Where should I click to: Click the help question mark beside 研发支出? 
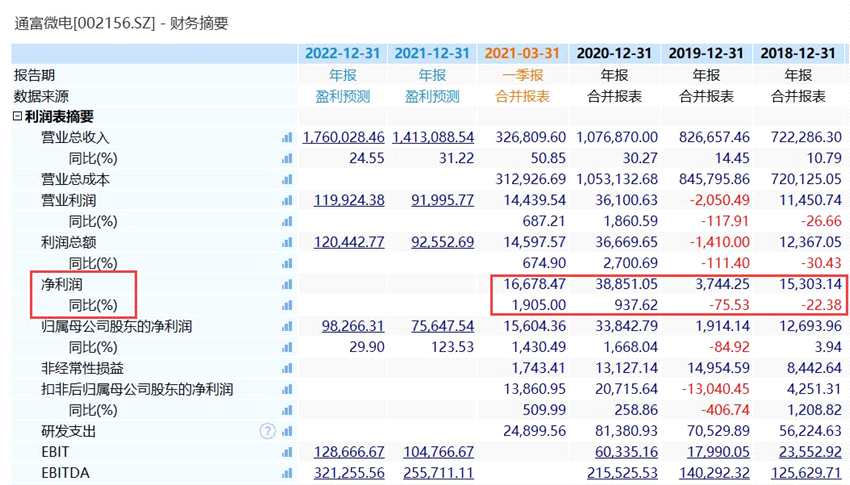click(x=267, y=431)
